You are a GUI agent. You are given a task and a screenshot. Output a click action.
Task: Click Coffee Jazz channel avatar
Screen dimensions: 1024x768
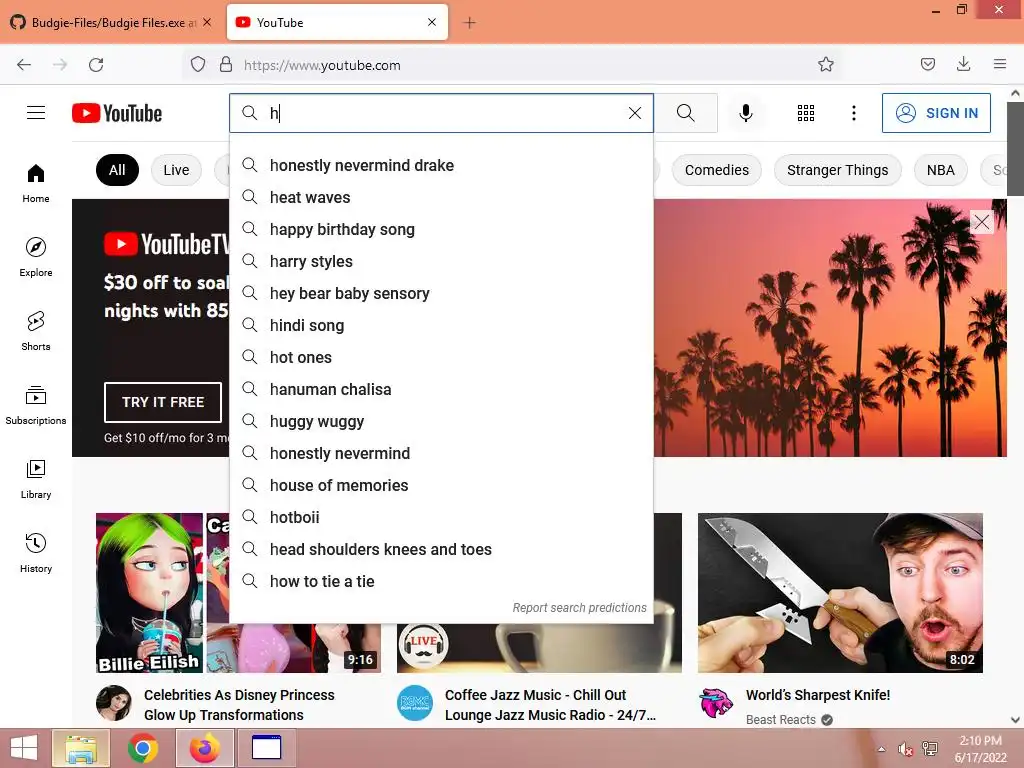point(415,703)
